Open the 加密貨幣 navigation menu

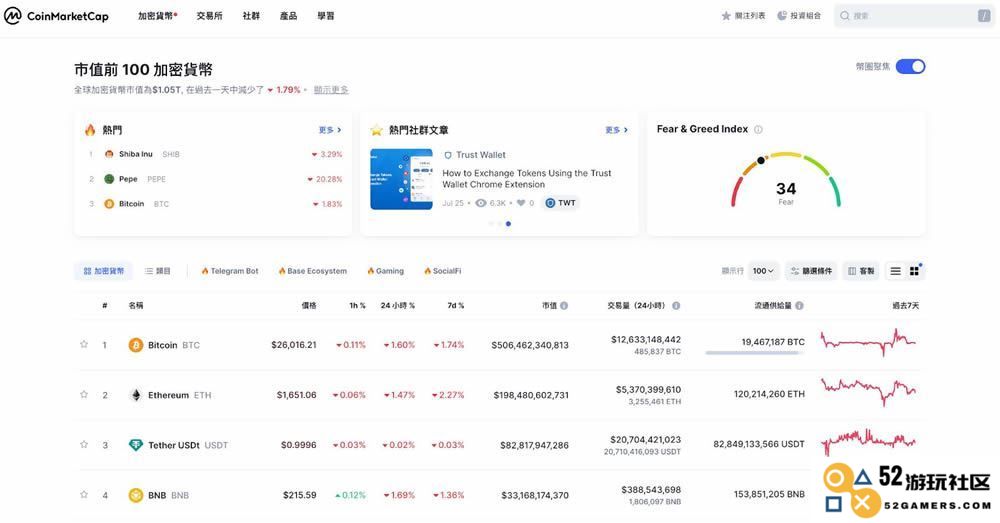coord(158,16)
